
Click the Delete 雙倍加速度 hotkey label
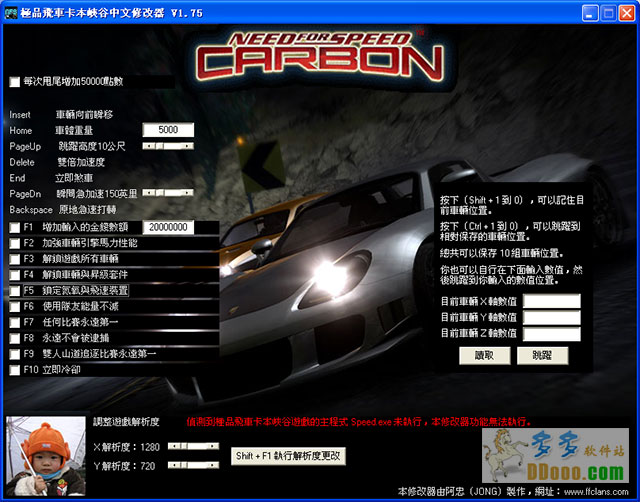57,162
